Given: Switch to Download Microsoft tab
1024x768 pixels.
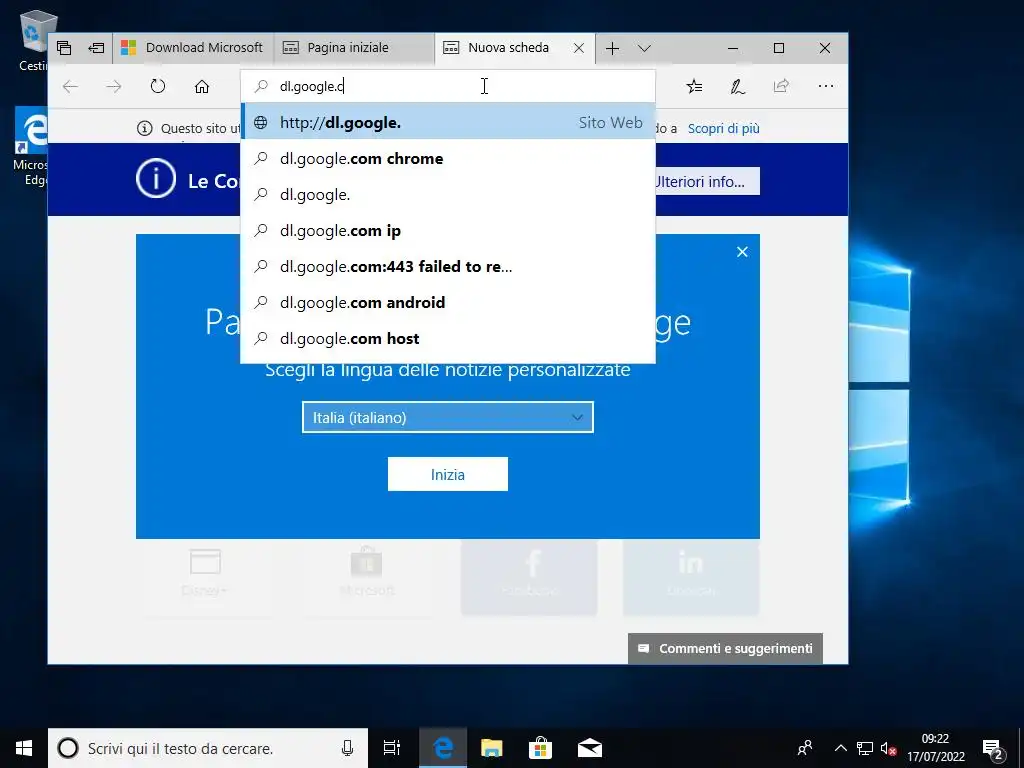Looking at the screenshot, I should click(x=193, y=48).
